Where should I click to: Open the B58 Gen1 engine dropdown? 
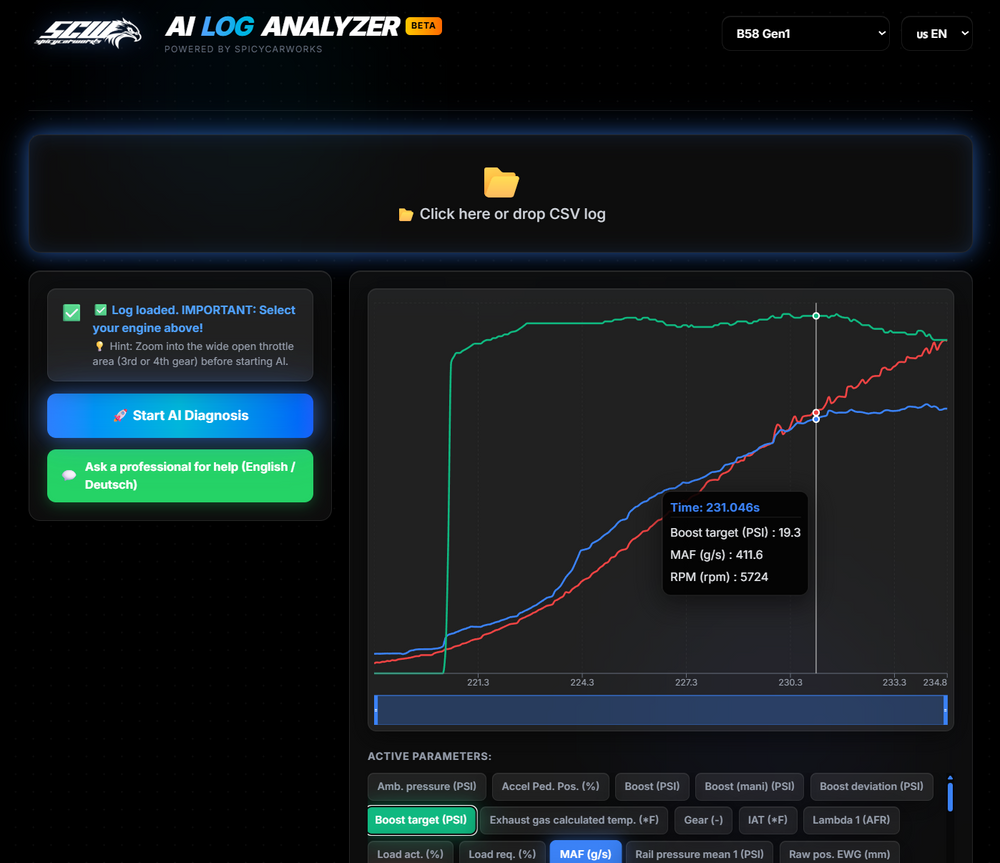click(805, 33)
